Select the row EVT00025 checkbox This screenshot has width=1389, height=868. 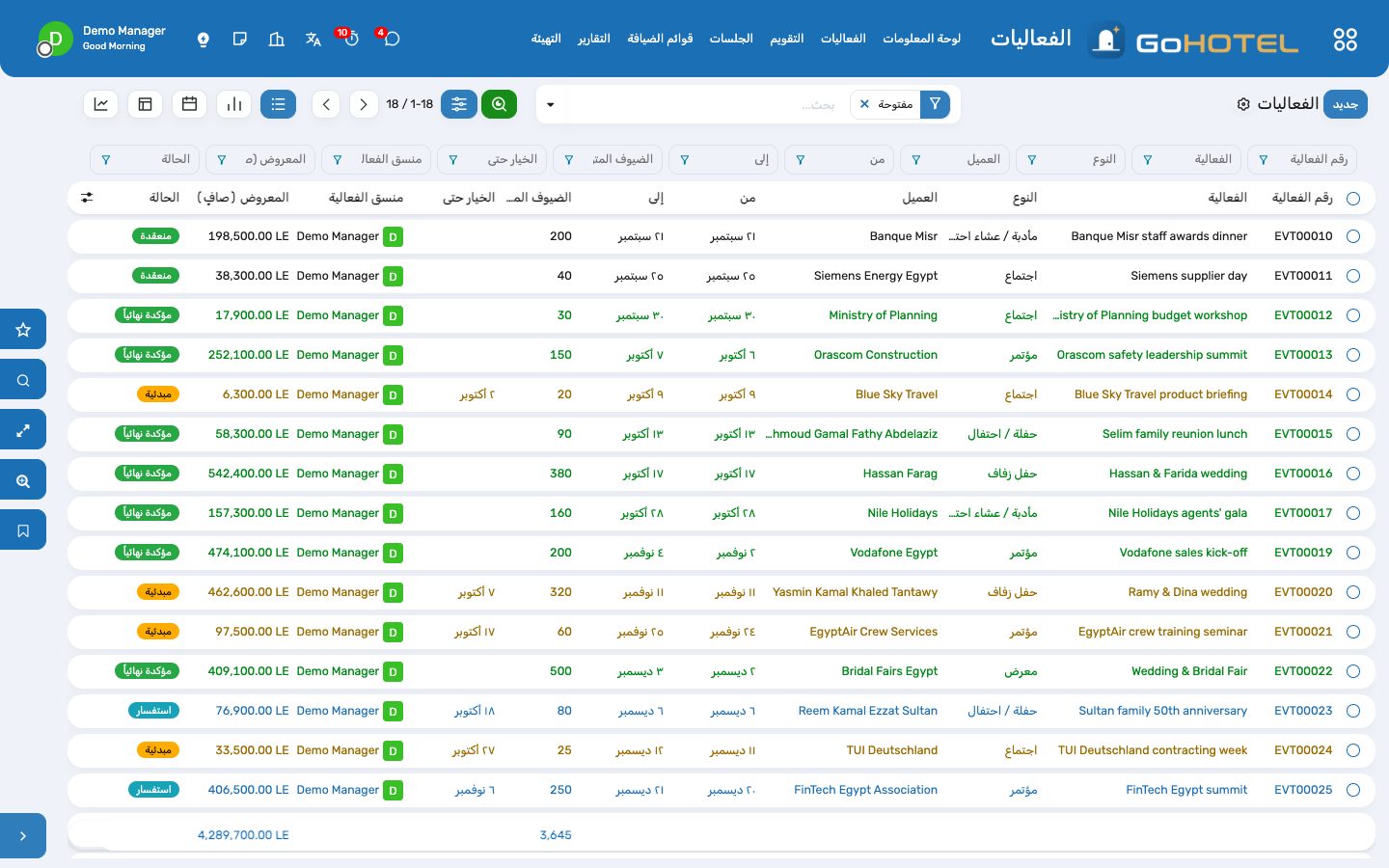(1353, 790)
